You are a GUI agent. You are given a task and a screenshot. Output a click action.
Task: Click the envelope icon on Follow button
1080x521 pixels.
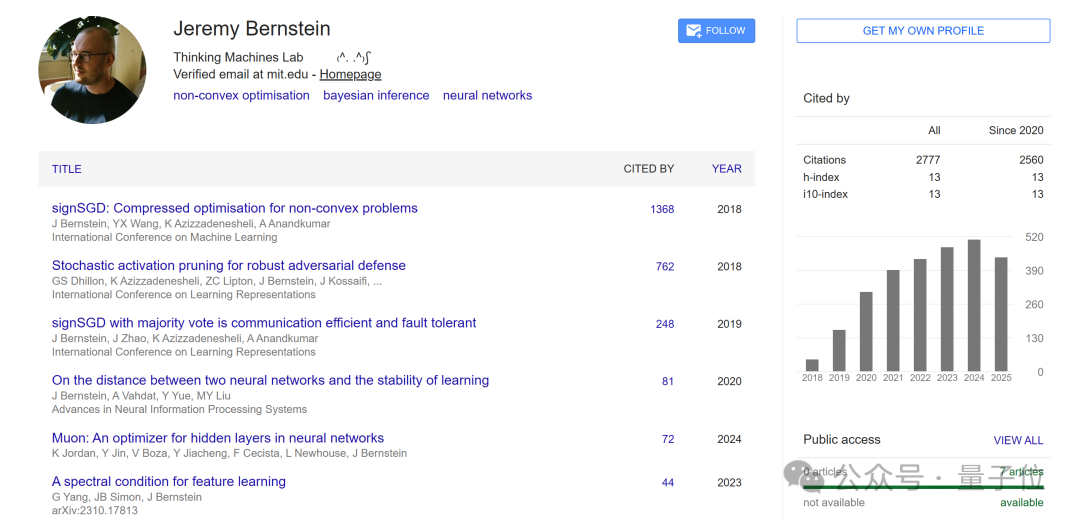[692, 31]
